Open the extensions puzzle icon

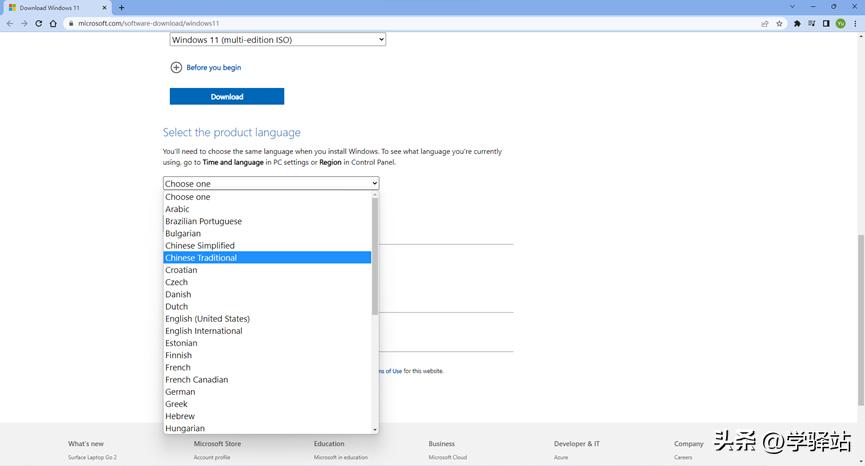point(797,24)
